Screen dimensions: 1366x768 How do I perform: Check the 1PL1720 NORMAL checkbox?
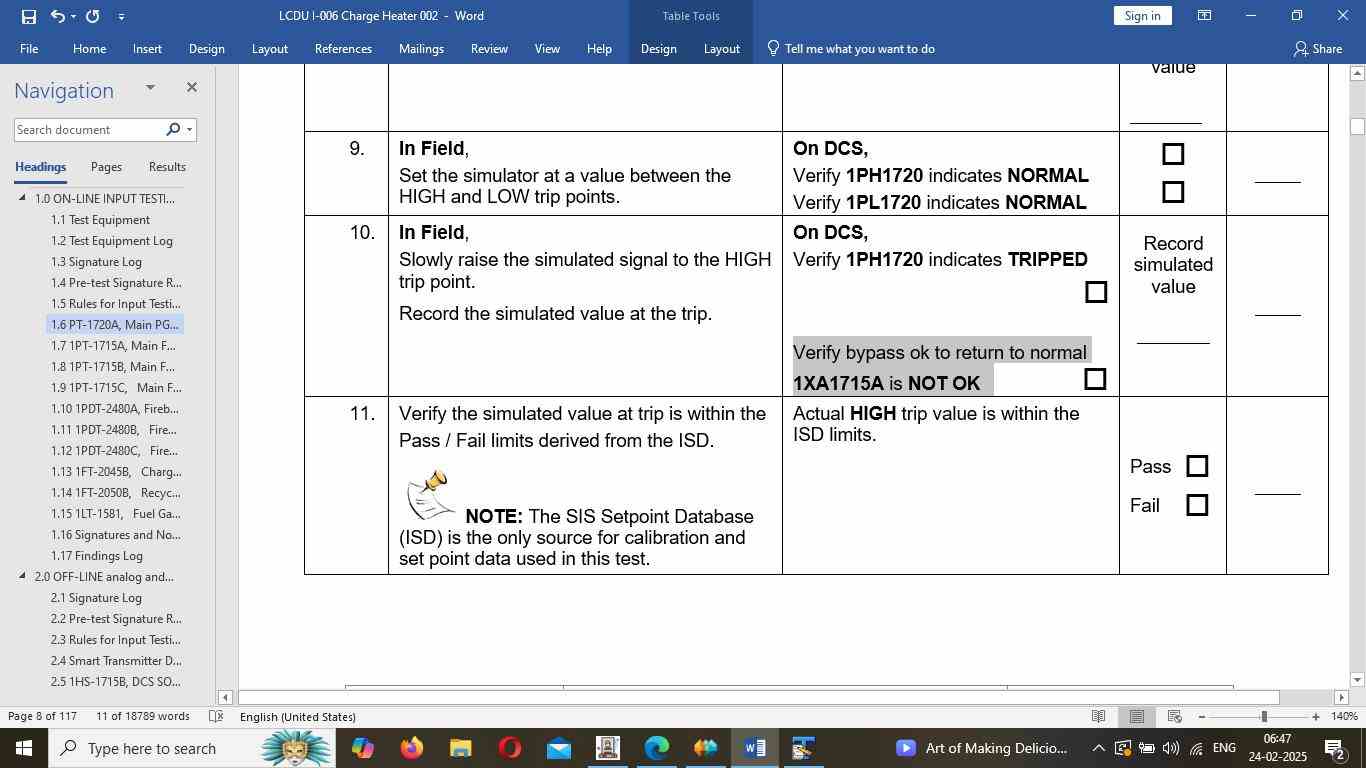coord(1173,192)
